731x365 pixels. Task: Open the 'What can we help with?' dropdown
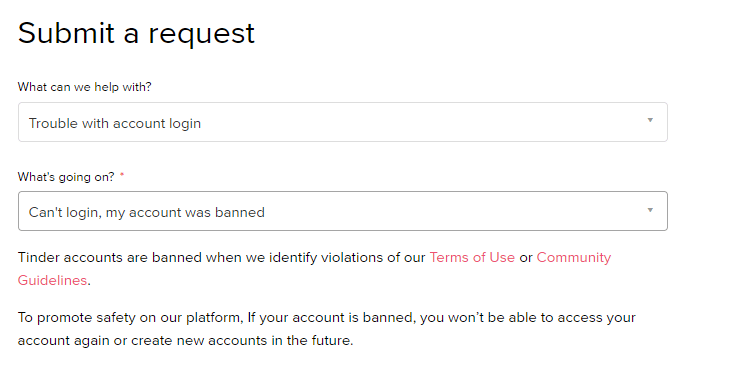[x=343, y=122]
